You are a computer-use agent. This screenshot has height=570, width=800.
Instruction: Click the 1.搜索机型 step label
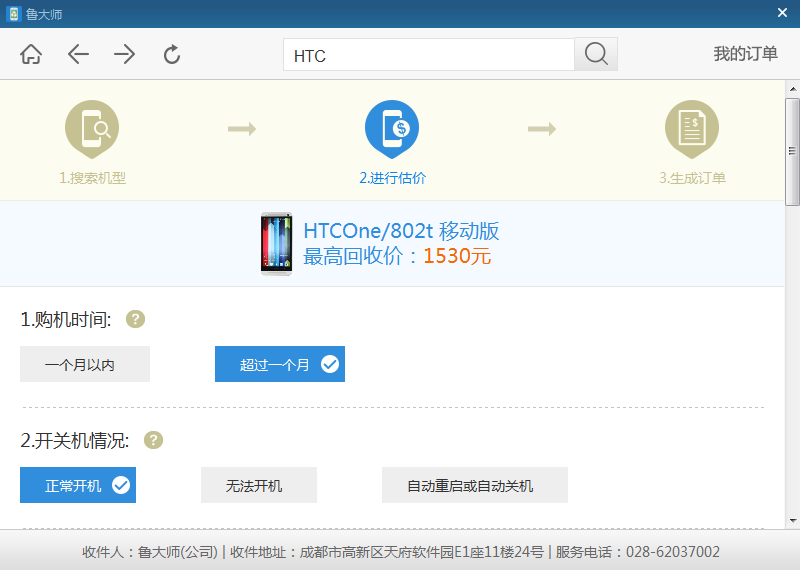click(92, 178)
